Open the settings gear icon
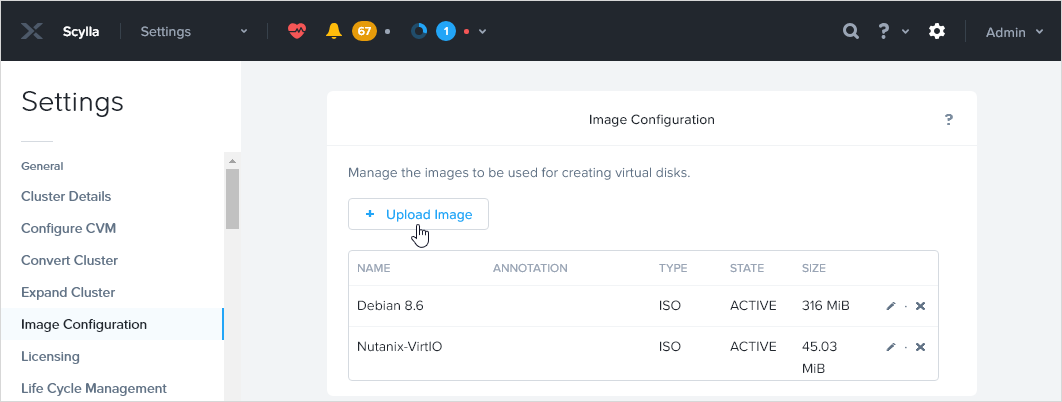The height and width of the screenshot is (402, 1062). [x=937, y=31]
